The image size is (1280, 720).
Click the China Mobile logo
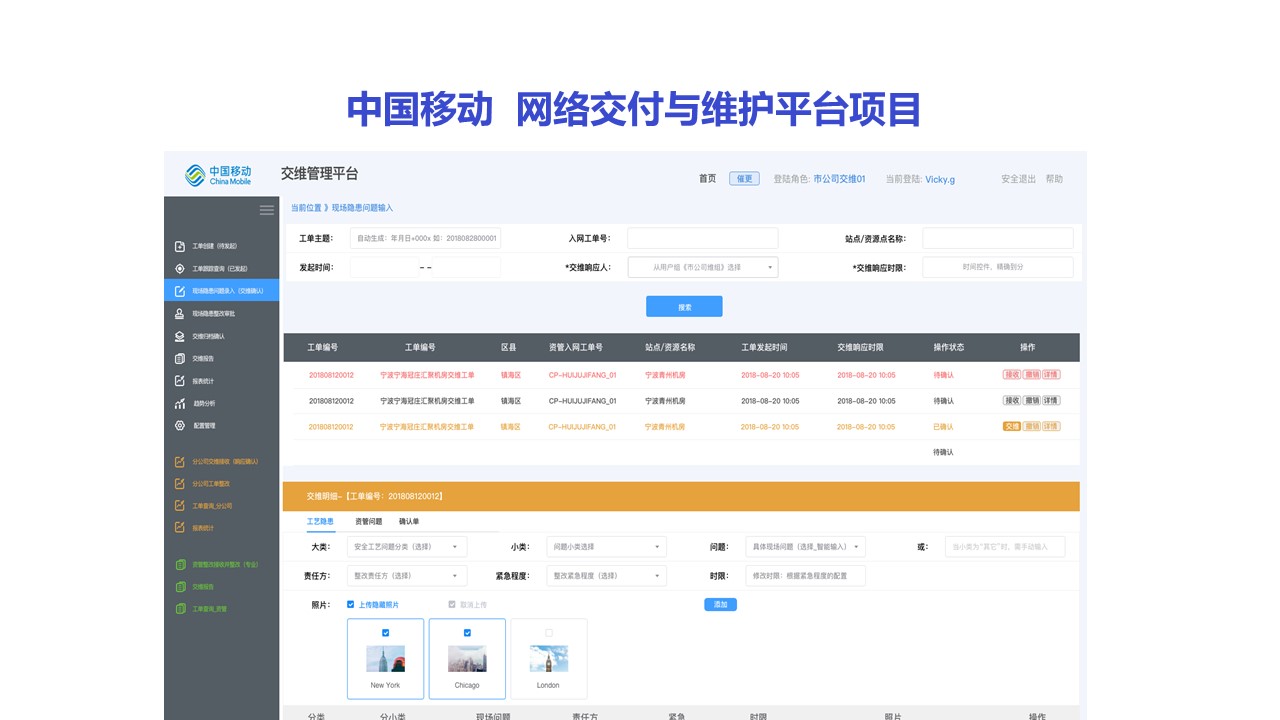pyautogui.click(x=218, y=175)
